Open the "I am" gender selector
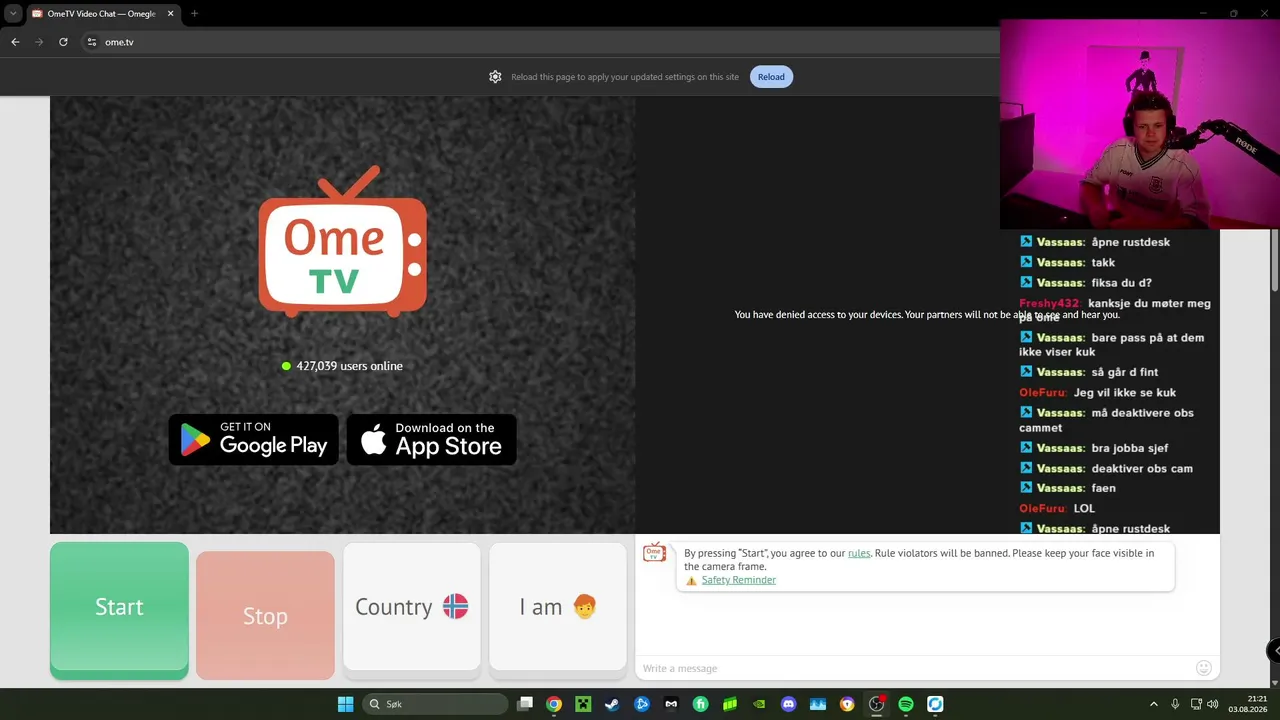The width and height of the screenshot is (1280, 720). point(558,607)
